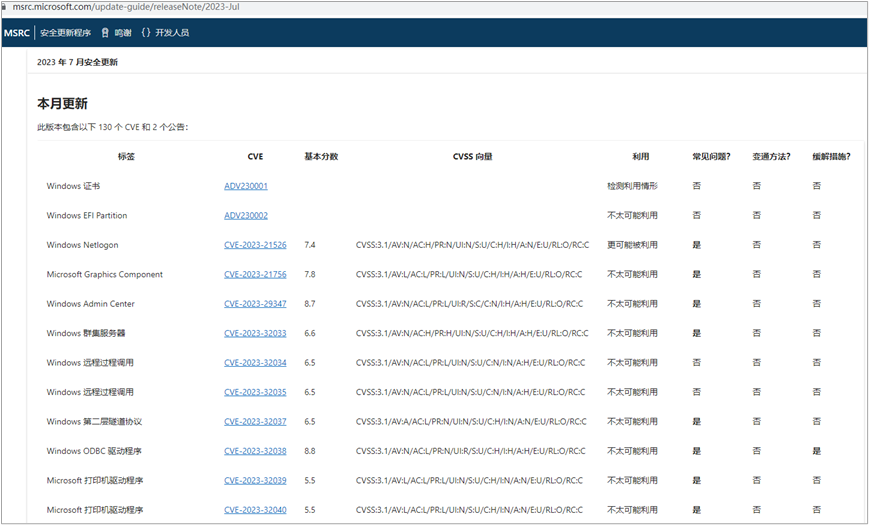Click the Windows 群集服务器 tag cell
Image resolution: width=869 pixels, height=525 pixels.
pos(86,333)
